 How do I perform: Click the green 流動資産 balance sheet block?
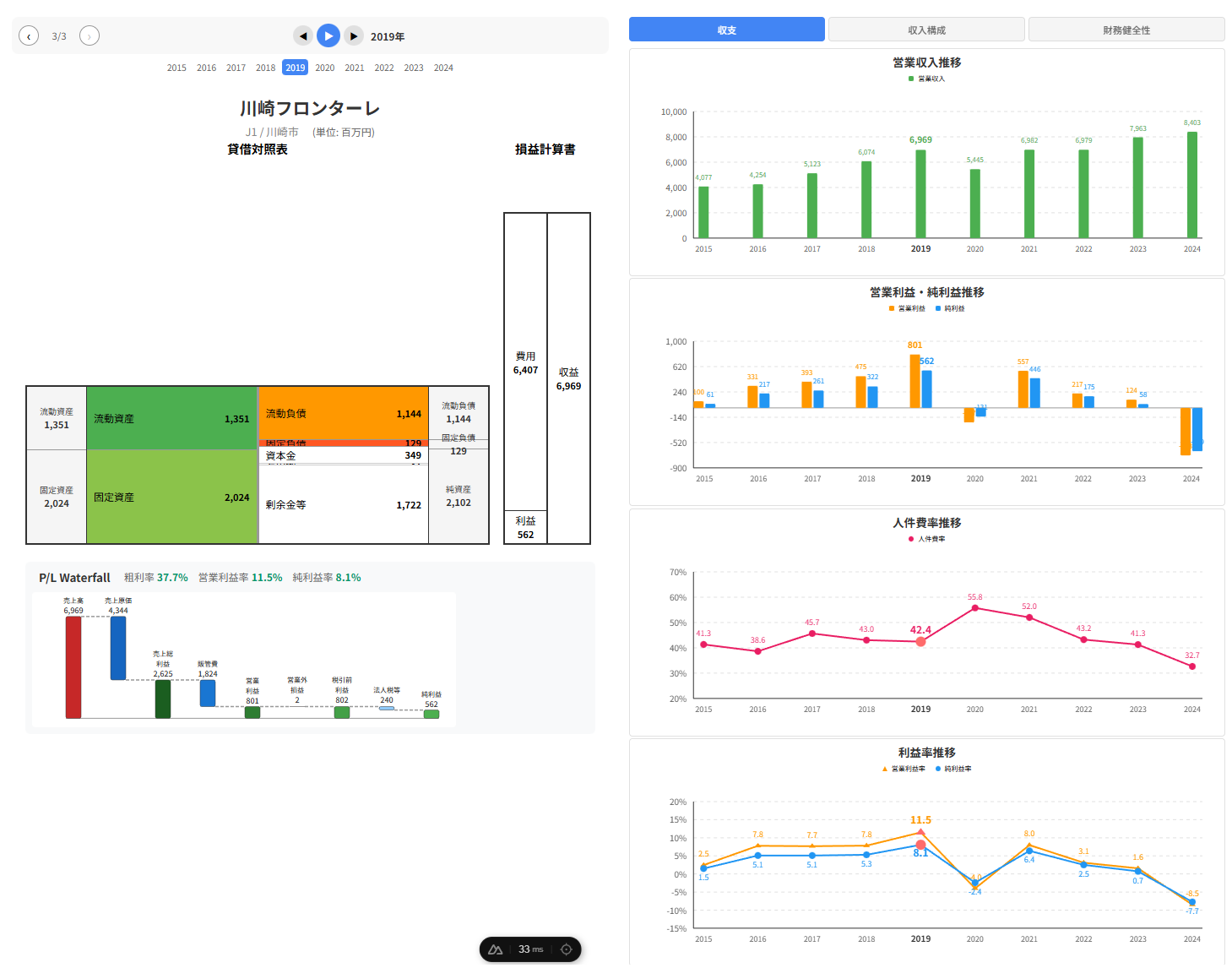coord(171,418)
